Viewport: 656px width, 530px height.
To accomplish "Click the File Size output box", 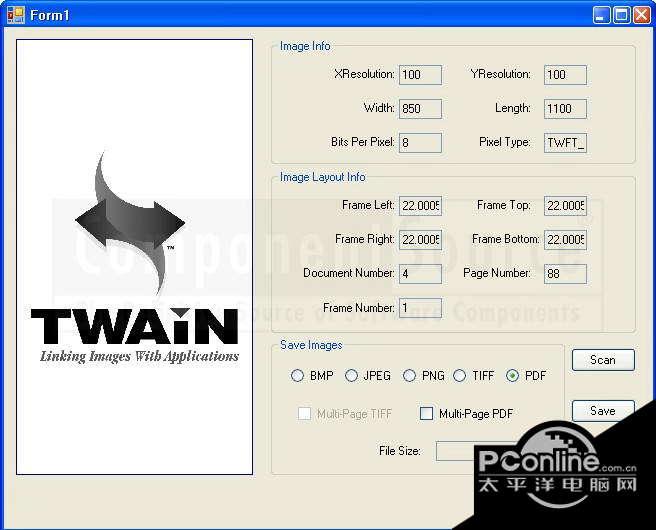I will click(x=456, y=451).
